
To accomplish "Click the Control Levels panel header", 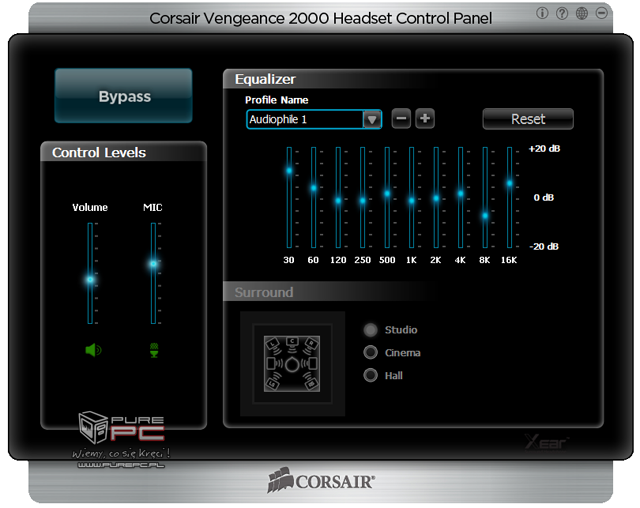I will (99, 152).
